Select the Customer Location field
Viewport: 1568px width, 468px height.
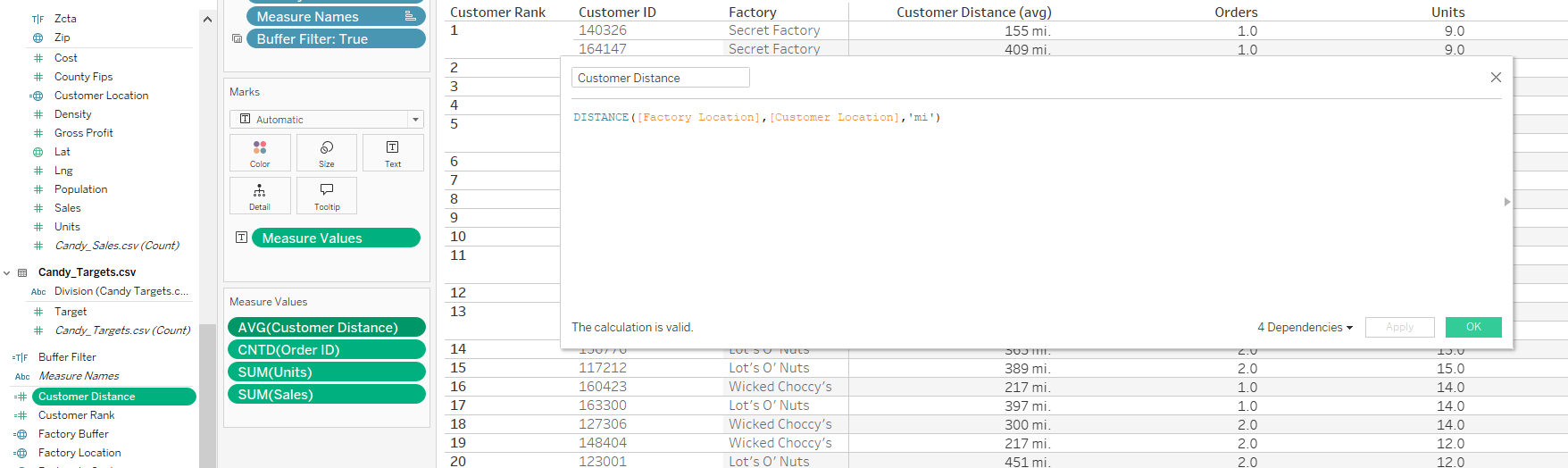point(102,96)
